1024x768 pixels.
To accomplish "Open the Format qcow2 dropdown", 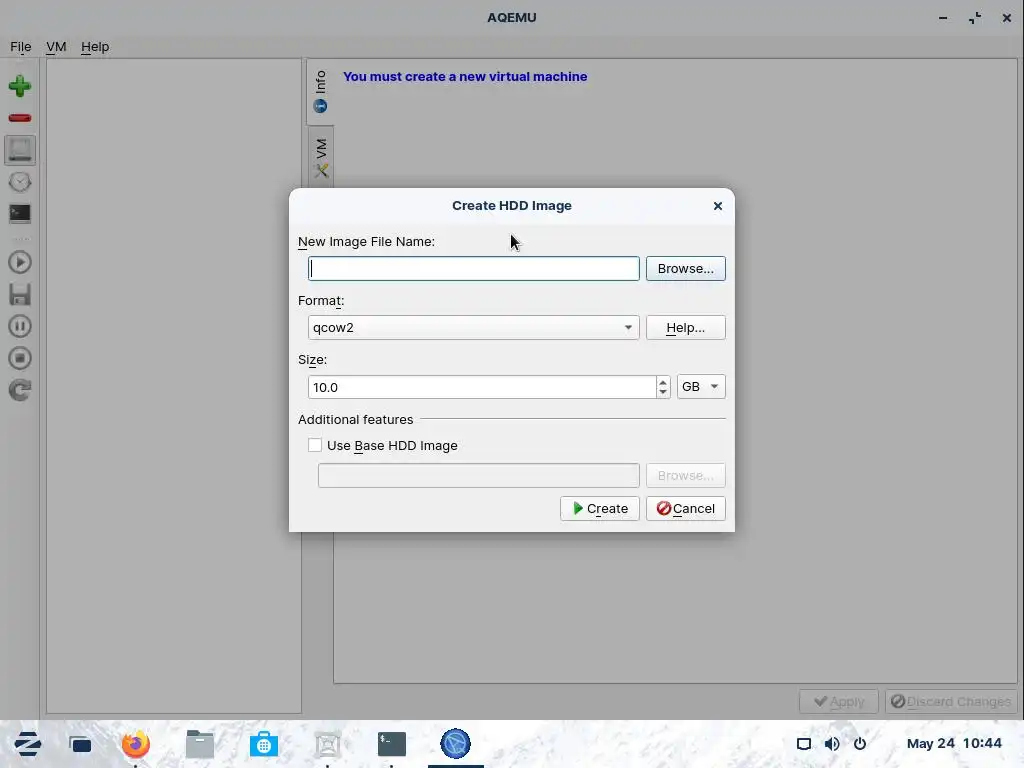I will (x=473, y=328).
